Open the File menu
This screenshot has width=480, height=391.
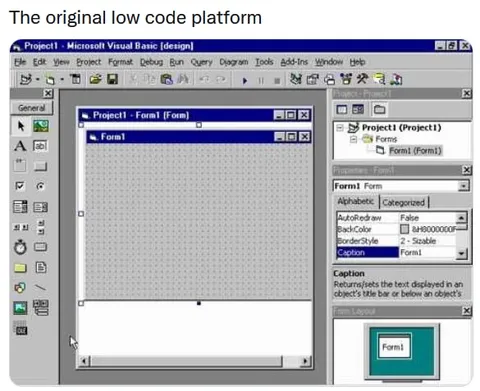[20, 62]
